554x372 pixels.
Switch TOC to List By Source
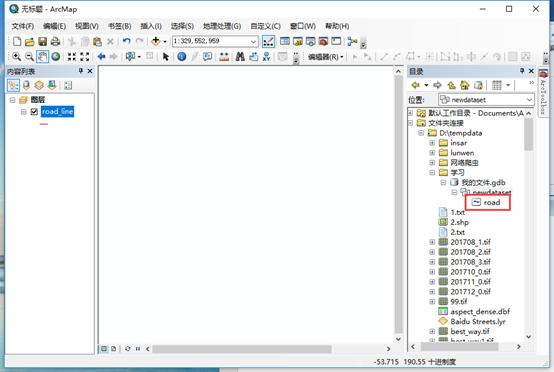tap(26, 85)
